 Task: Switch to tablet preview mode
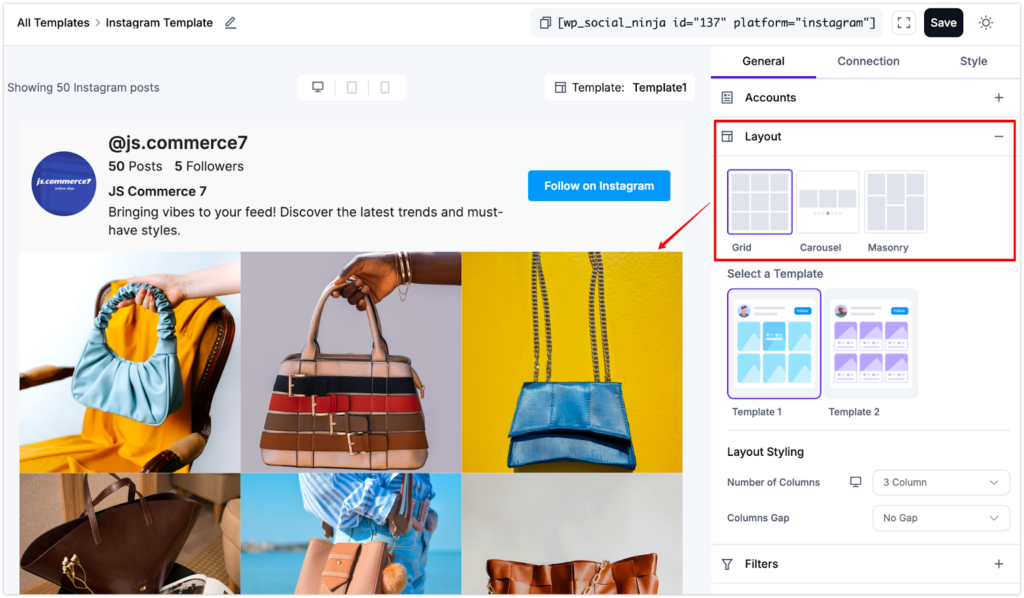coord(352,87)
